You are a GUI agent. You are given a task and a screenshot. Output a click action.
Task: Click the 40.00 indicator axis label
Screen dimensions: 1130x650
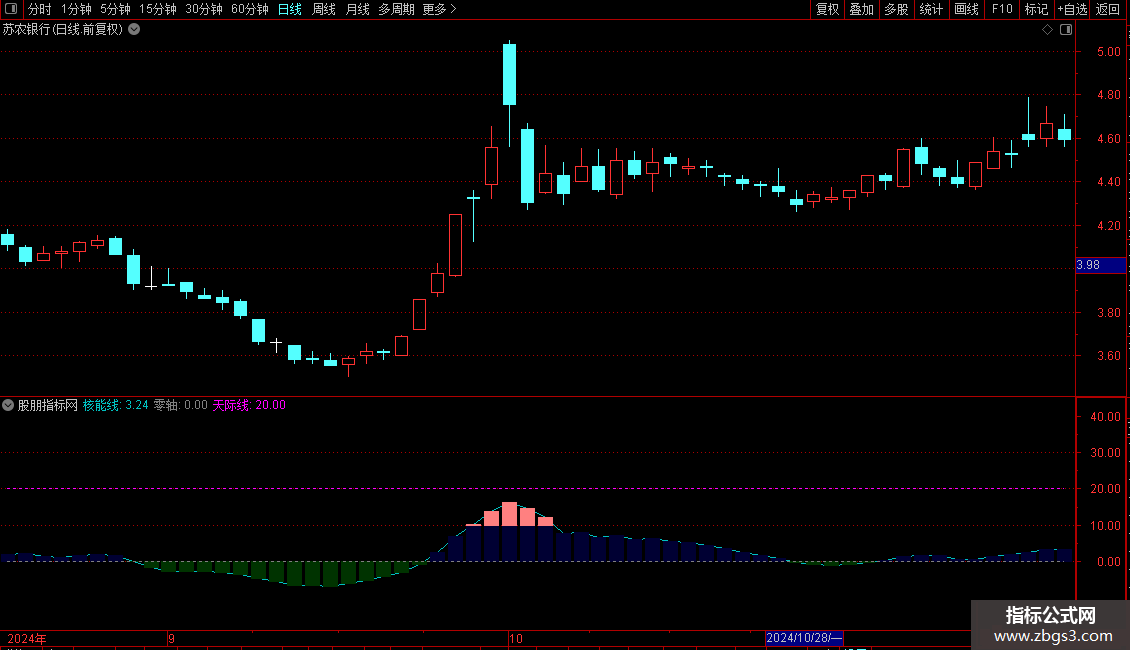1105,417
